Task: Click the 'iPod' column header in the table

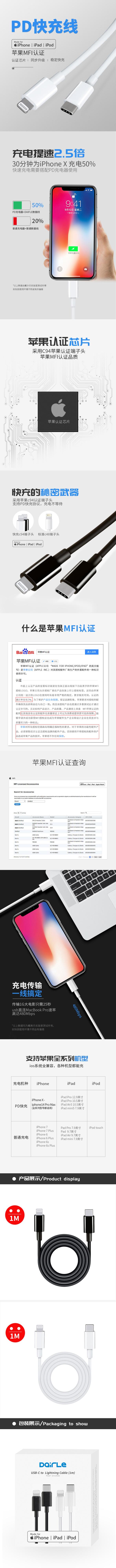Action: (96, 1084)
